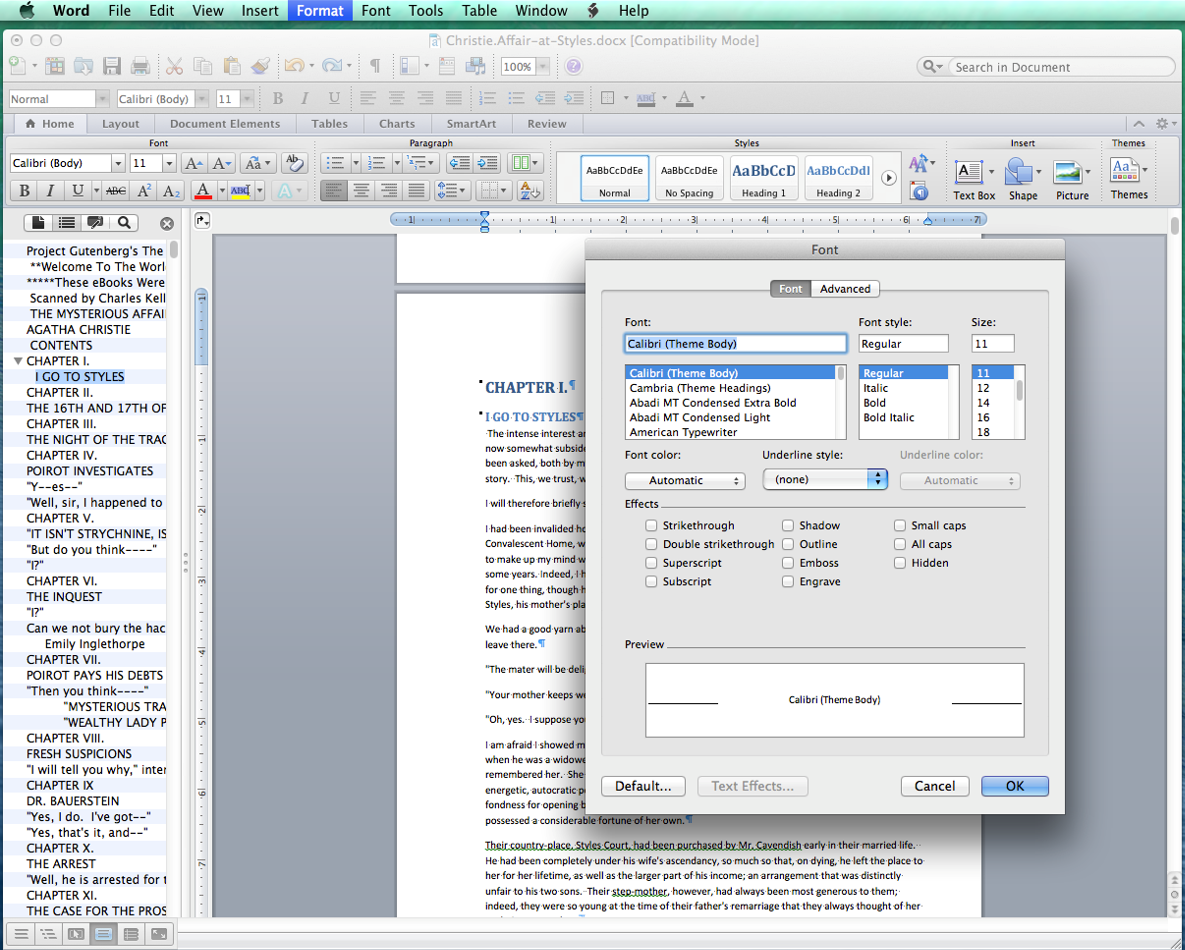Click the OK button

[x=1014, y=786]
